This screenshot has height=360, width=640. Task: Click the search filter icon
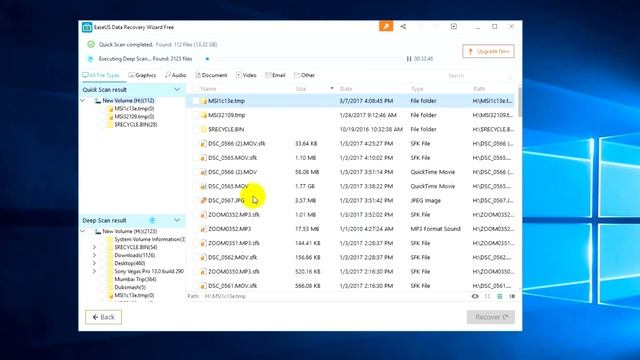(509, 76)
